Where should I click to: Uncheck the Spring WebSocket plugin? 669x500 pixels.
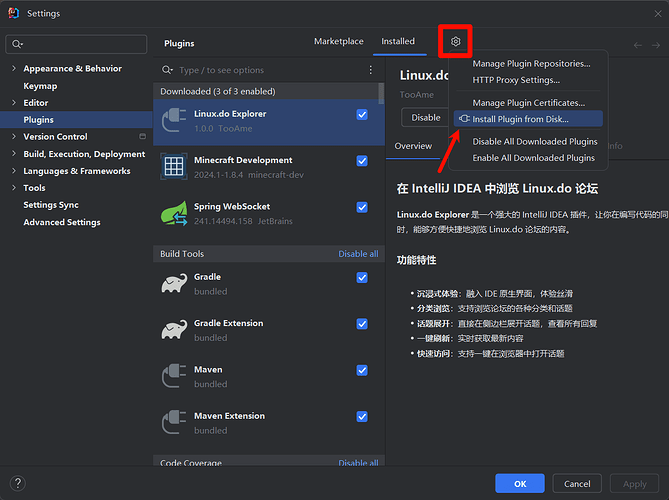coord(362,207)
